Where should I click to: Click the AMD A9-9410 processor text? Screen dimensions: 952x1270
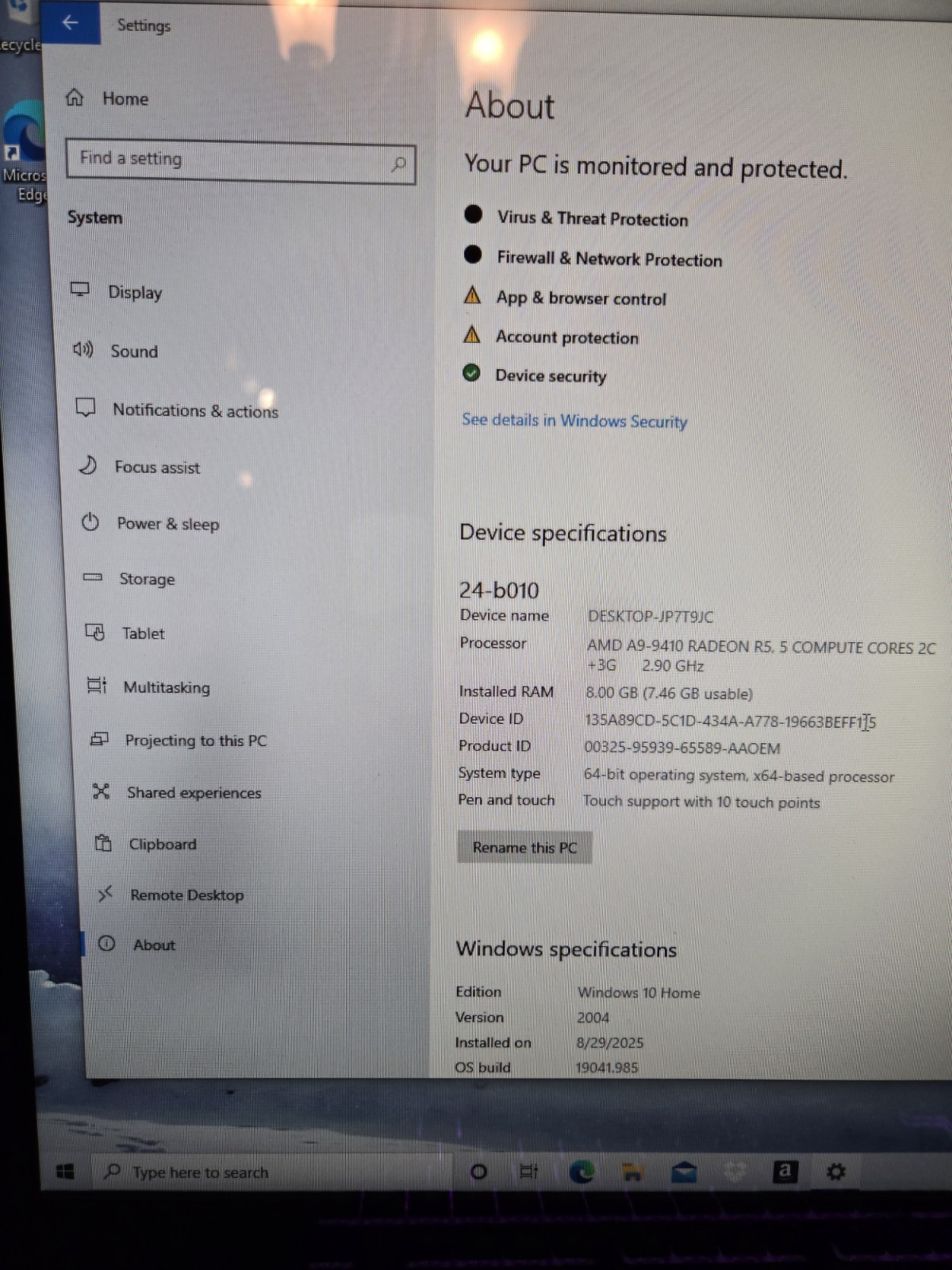coord(761,656)
